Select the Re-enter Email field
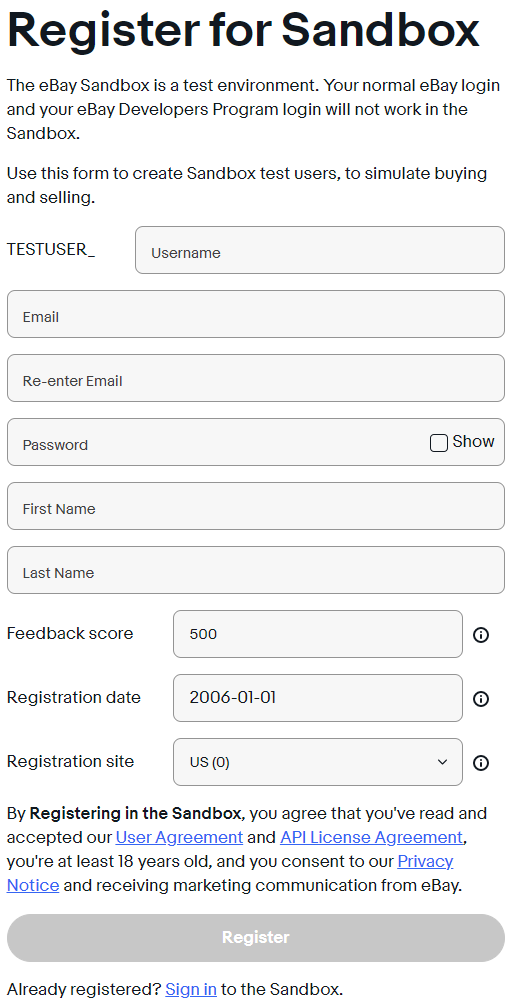This screenshot has width=523, height=1007. pyautogui.click(x=256, y=378)
